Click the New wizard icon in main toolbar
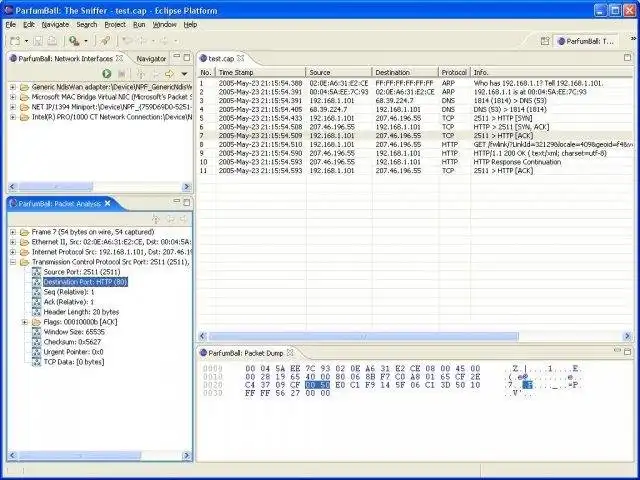Viewport: 640px width, 480px height. (x=15, y=41)
